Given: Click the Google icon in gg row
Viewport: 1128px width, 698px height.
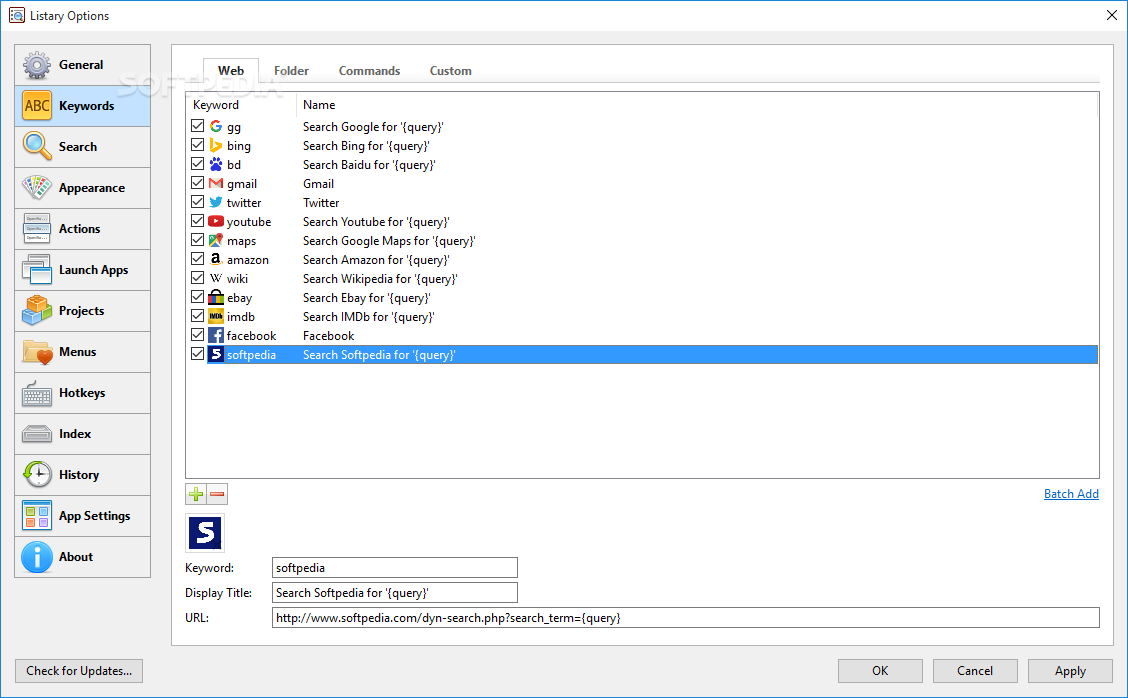Looking at the screenshot, I should click(216, 127).
